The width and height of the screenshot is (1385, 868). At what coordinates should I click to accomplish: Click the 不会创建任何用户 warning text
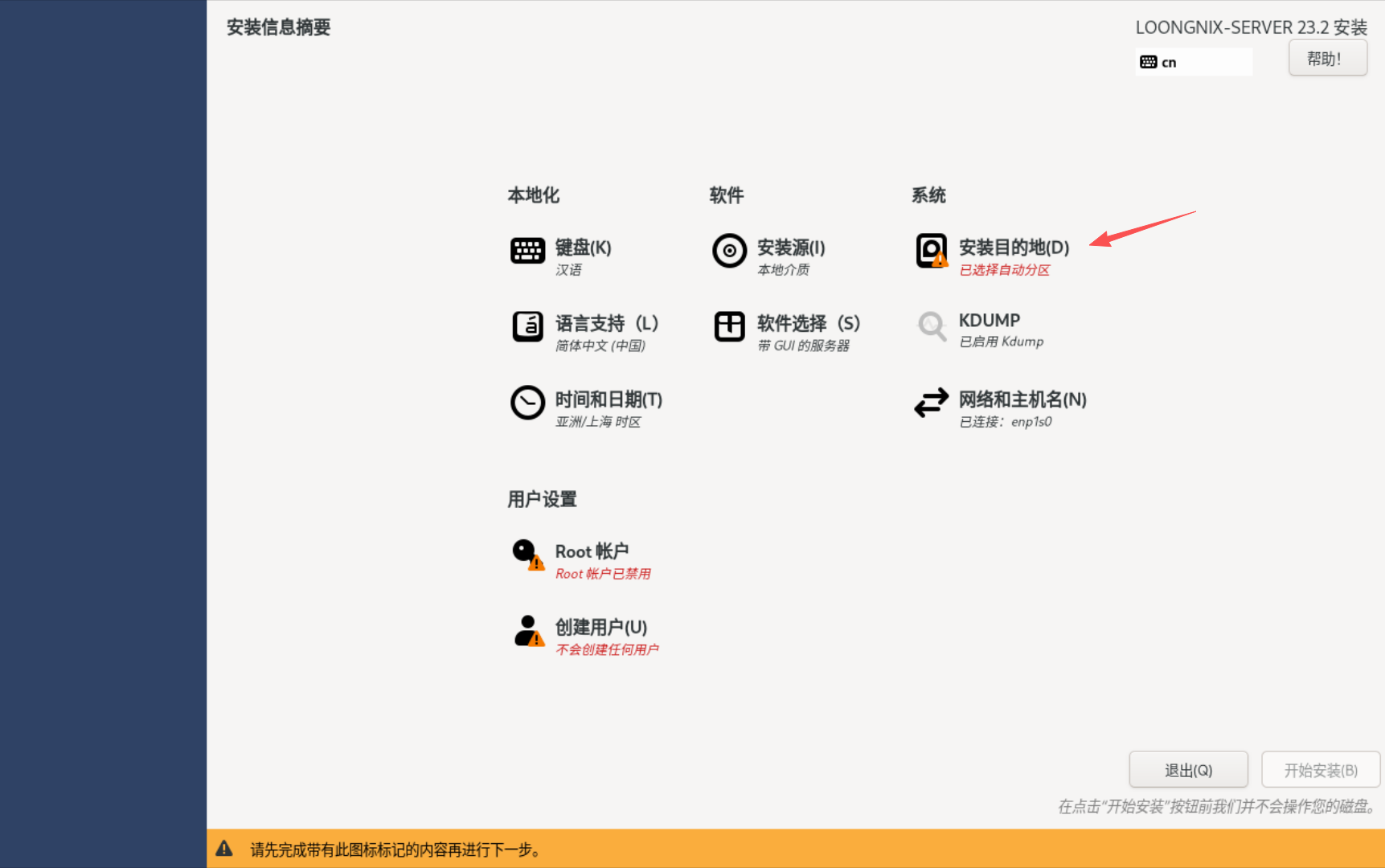[x=607, y=649]
